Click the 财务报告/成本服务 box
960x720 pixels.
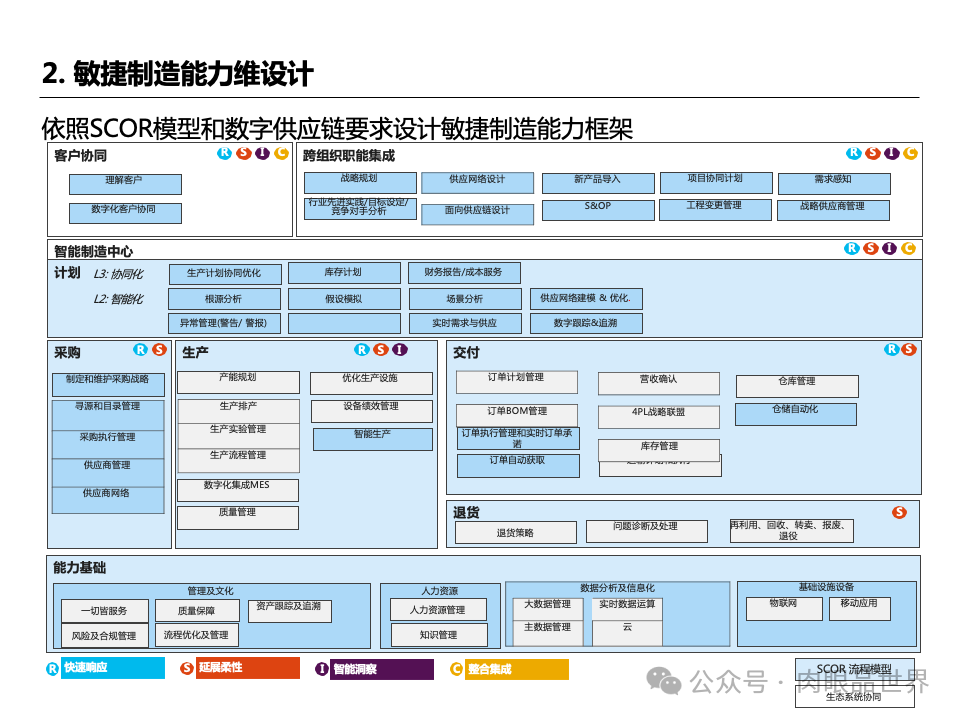click(465, 272)
